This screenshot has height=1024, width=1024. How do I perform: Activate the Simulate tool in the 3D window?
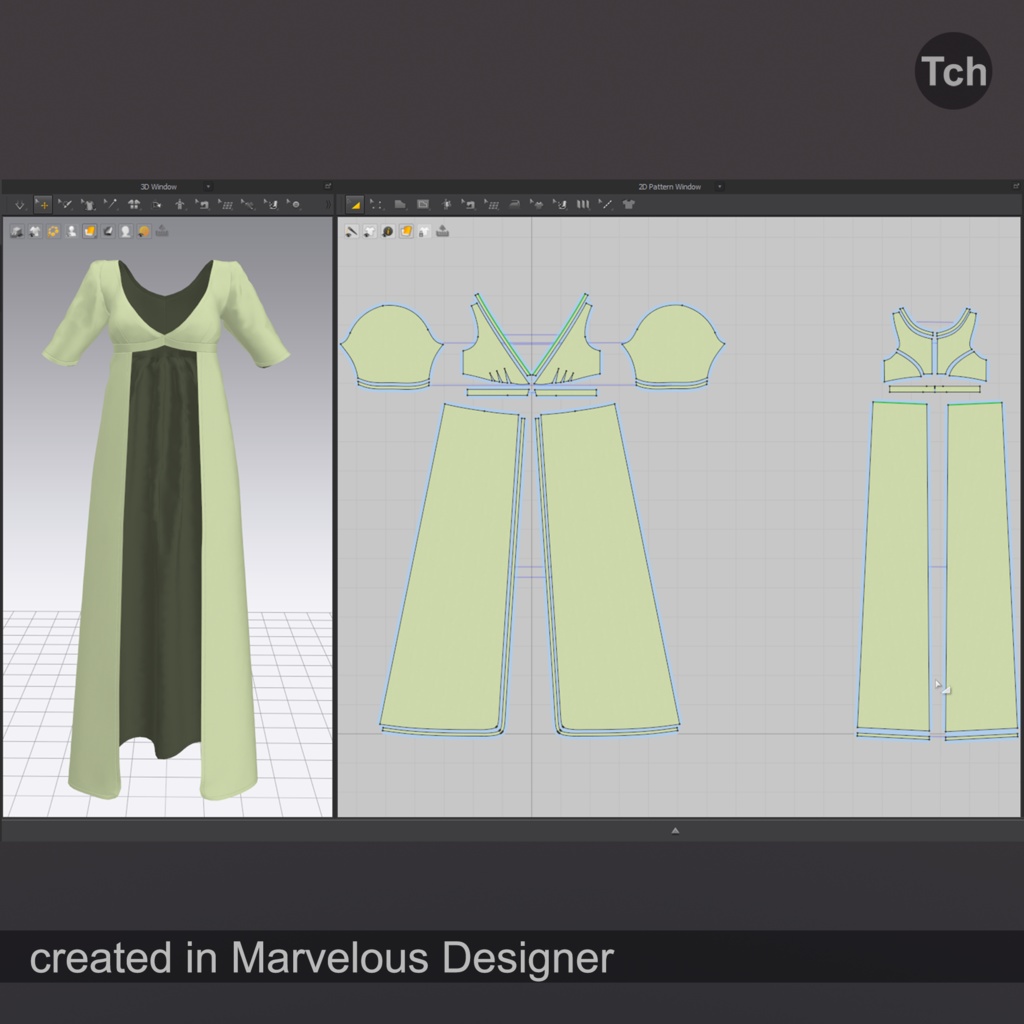tap(20, 203)
